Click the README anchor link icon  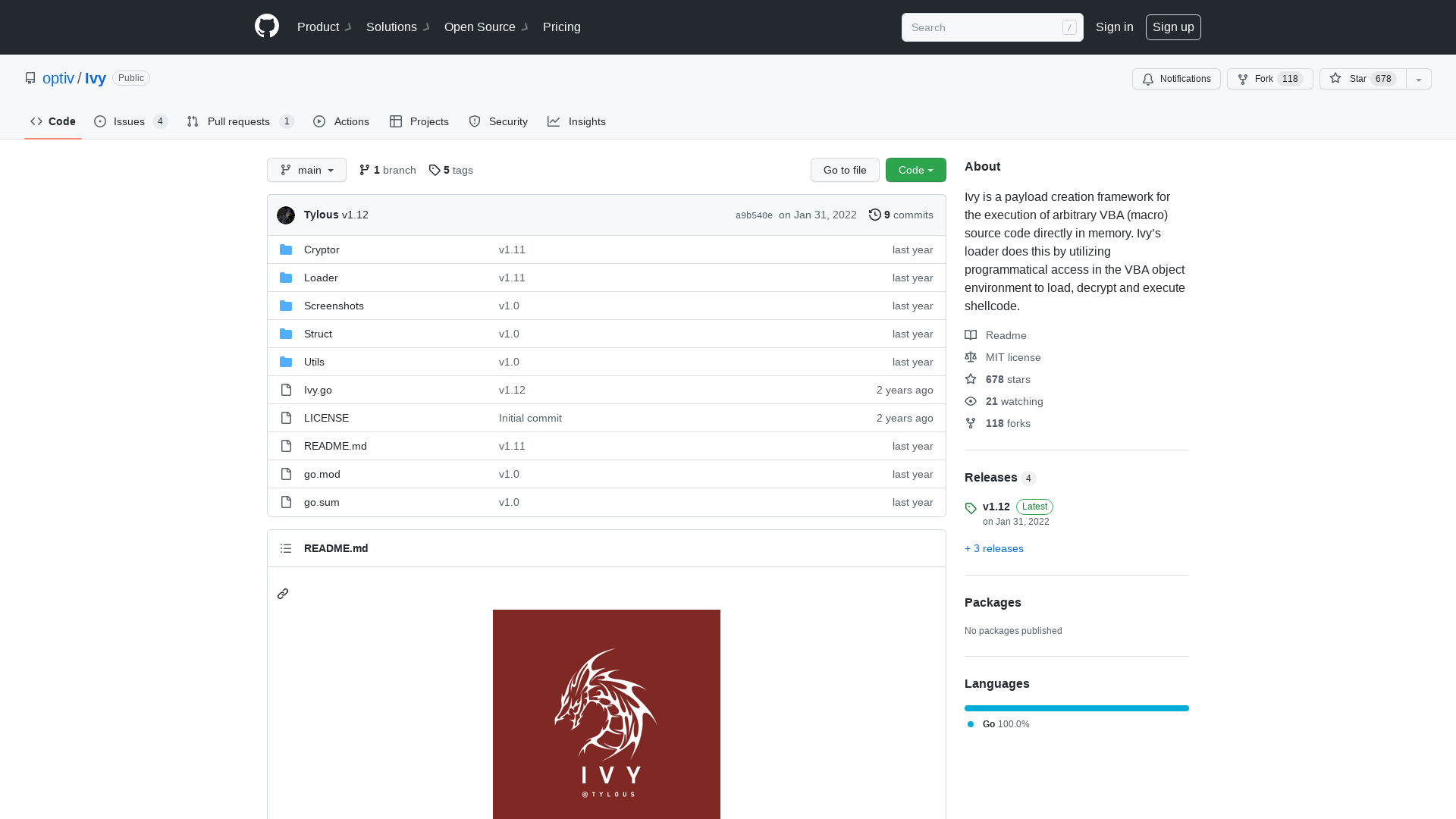point(283,594)
